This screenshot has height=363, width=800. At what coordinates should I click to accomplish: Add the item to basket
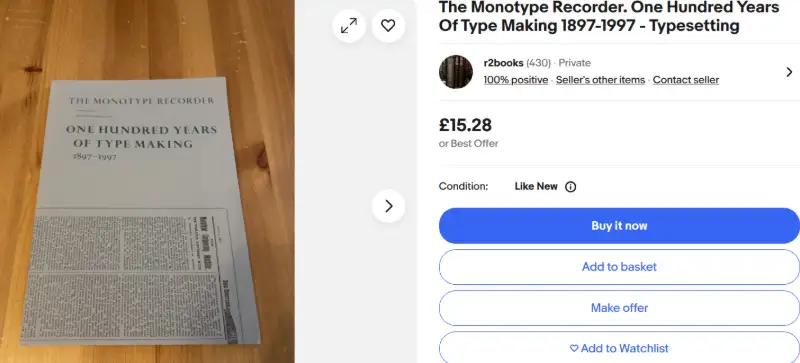point(619,267)
